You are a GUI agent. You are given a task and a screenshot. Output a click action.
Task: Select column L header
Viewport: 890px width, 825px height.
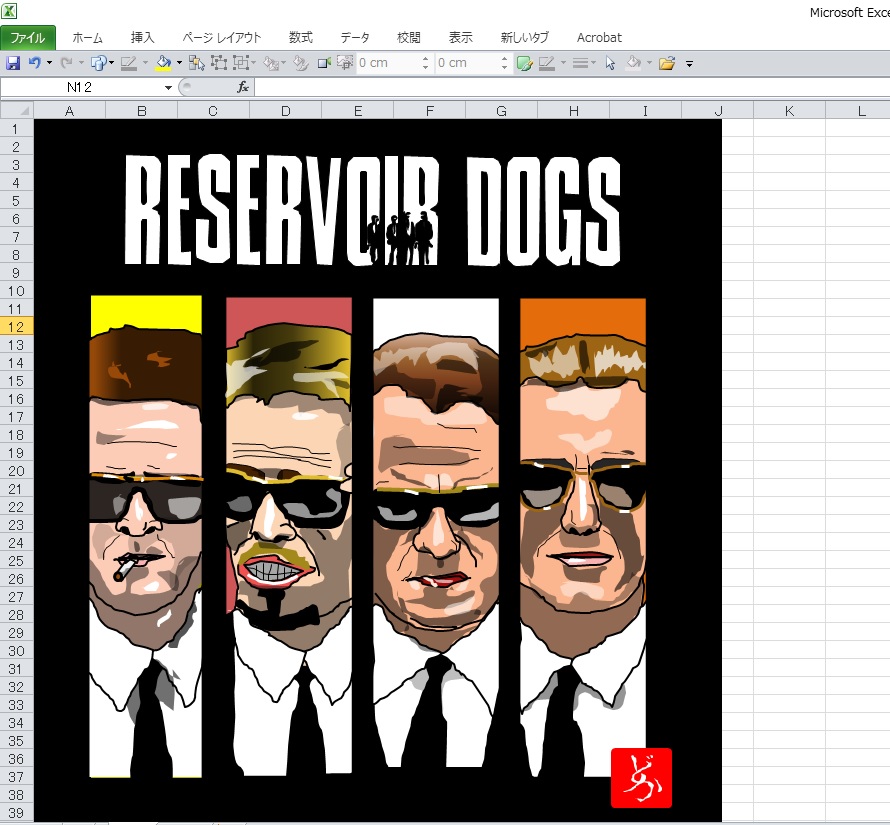pyautogui.click(x=858, y=111)
